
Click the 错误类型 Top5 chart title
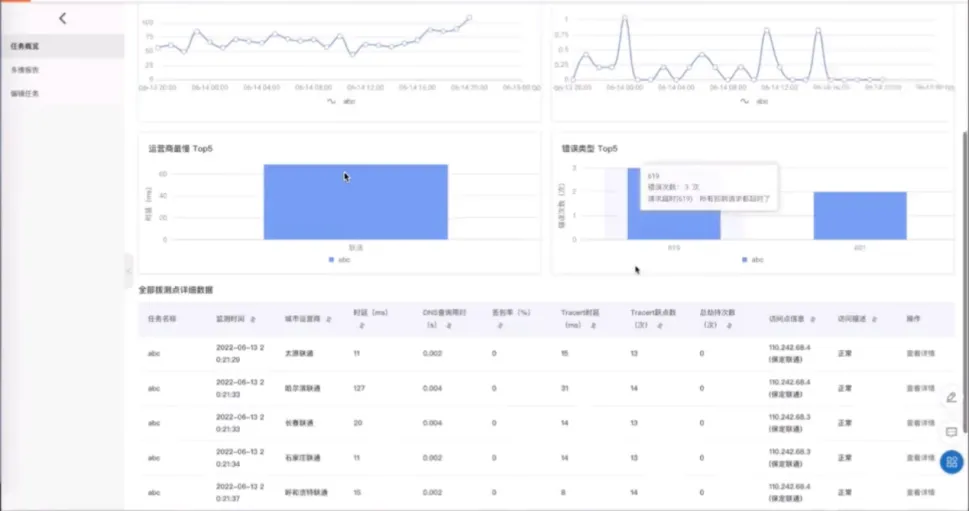tap(590, 149)
